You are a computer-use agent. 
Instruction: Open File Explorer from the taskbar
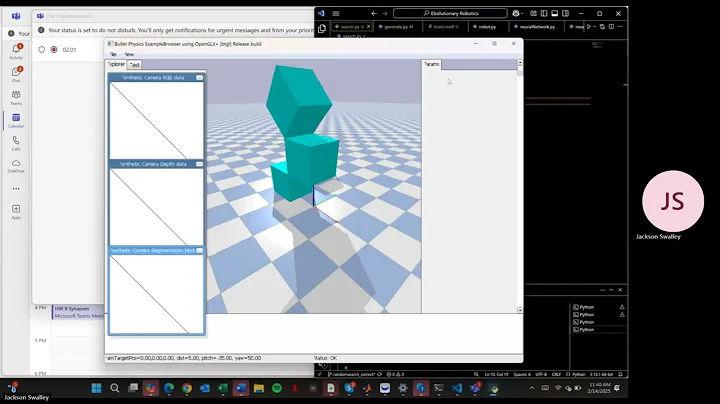(259, 388)
